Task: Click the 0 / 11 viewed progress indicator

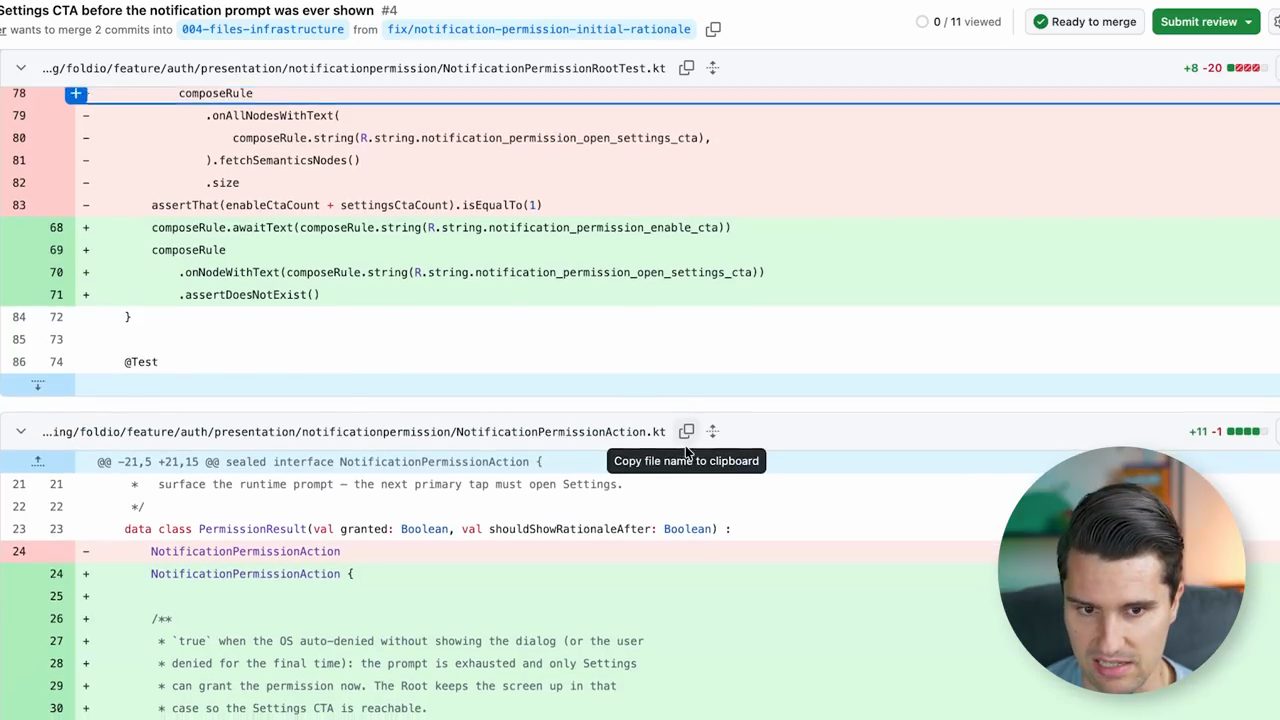Action: pyautogui.click(x=958, y=22)
